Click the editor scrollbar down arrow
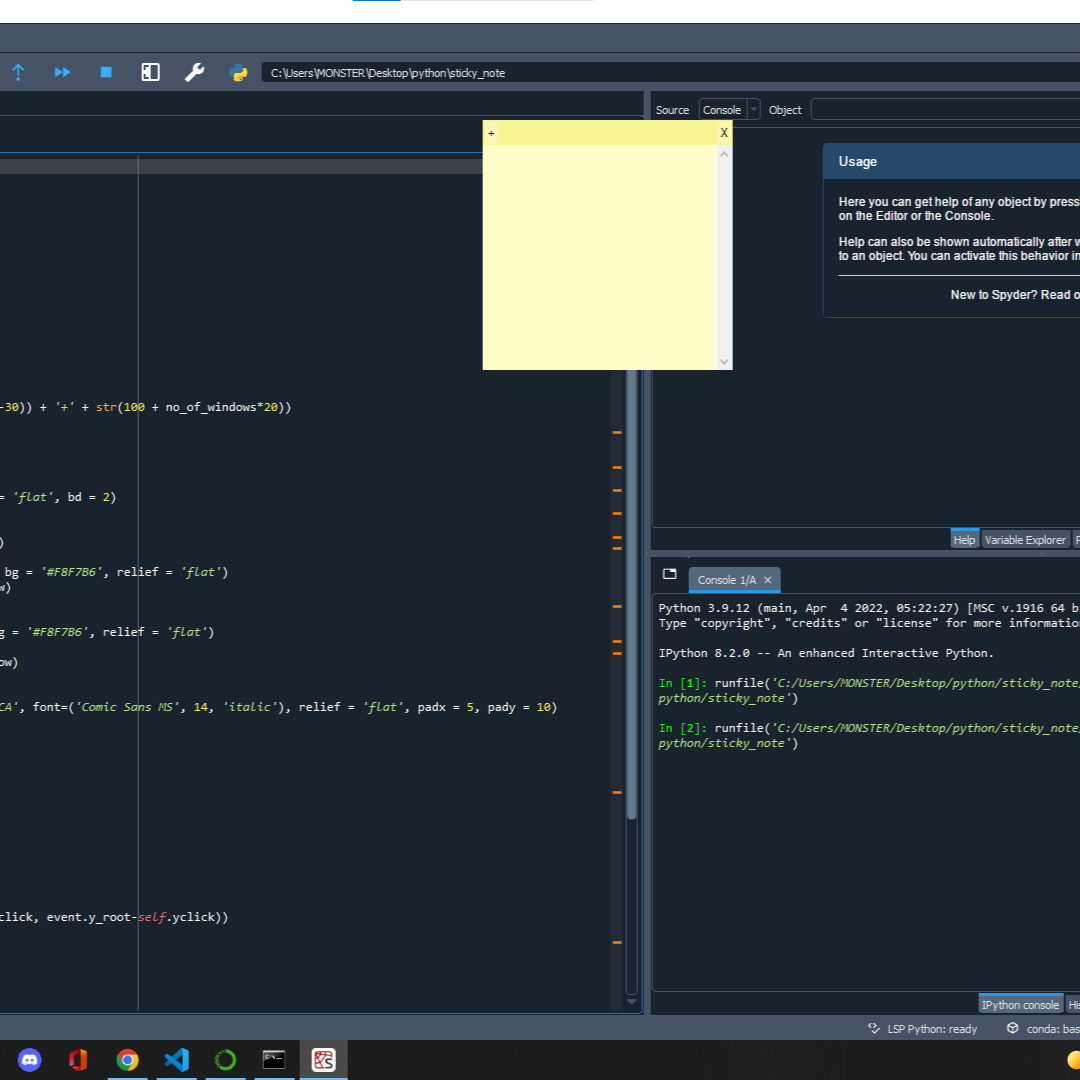This screenshot has width=1080, height=1080. (x=632, y=1002)
